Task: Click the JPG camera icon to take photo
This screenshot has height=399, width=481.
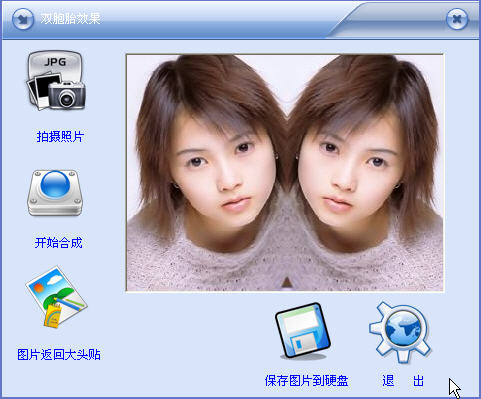Action: pyautogui.click(x=56, y=80)
